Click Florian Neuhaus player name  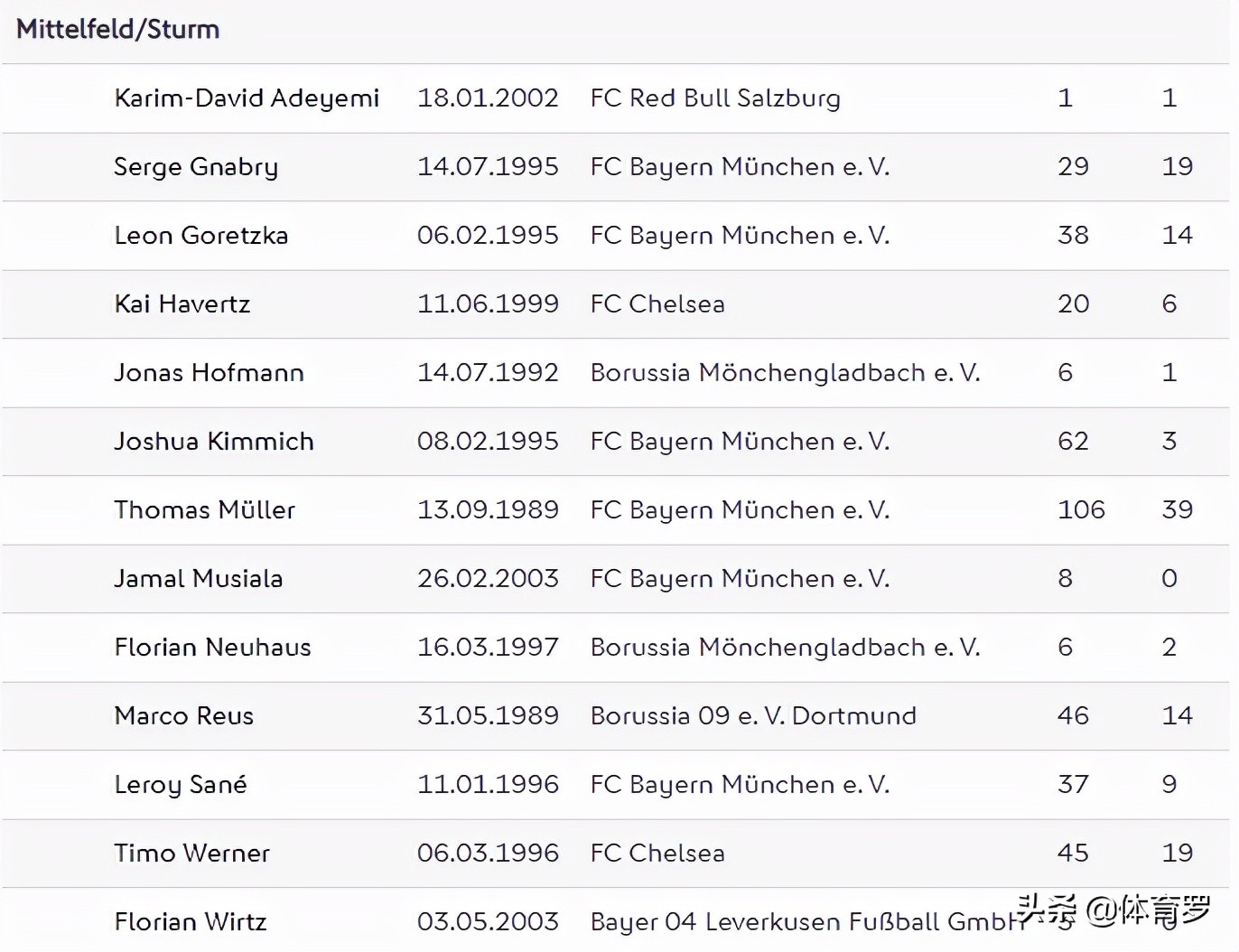tap(212, 648)
